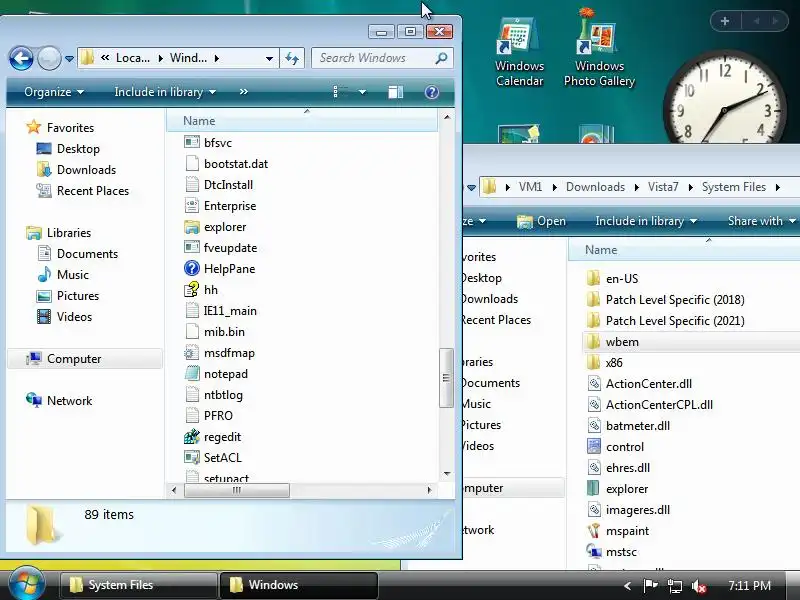Click the horizontal scrollbar thumb in file list

[236, 490]
